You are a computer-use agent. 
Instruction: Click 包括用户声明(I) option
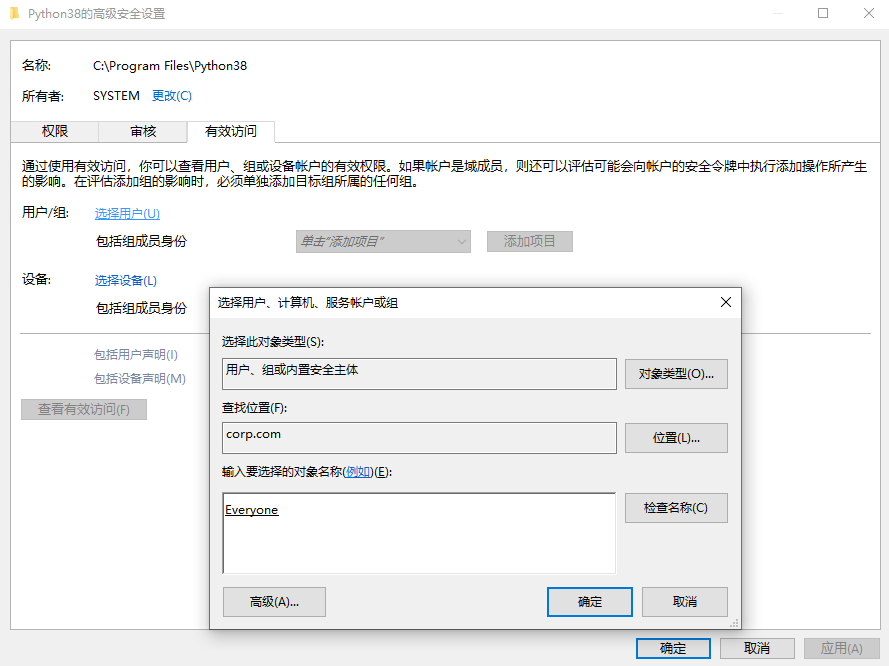tap(136, 355)
